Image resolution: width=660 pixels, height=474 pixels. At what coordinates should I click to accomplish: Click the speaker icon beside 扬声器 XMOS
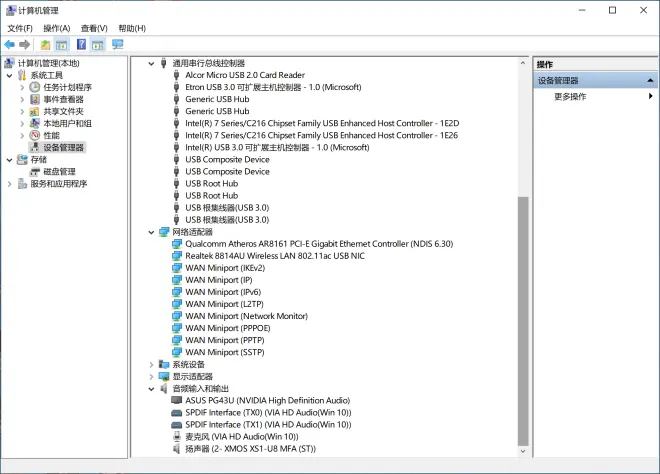pos(177,449)
